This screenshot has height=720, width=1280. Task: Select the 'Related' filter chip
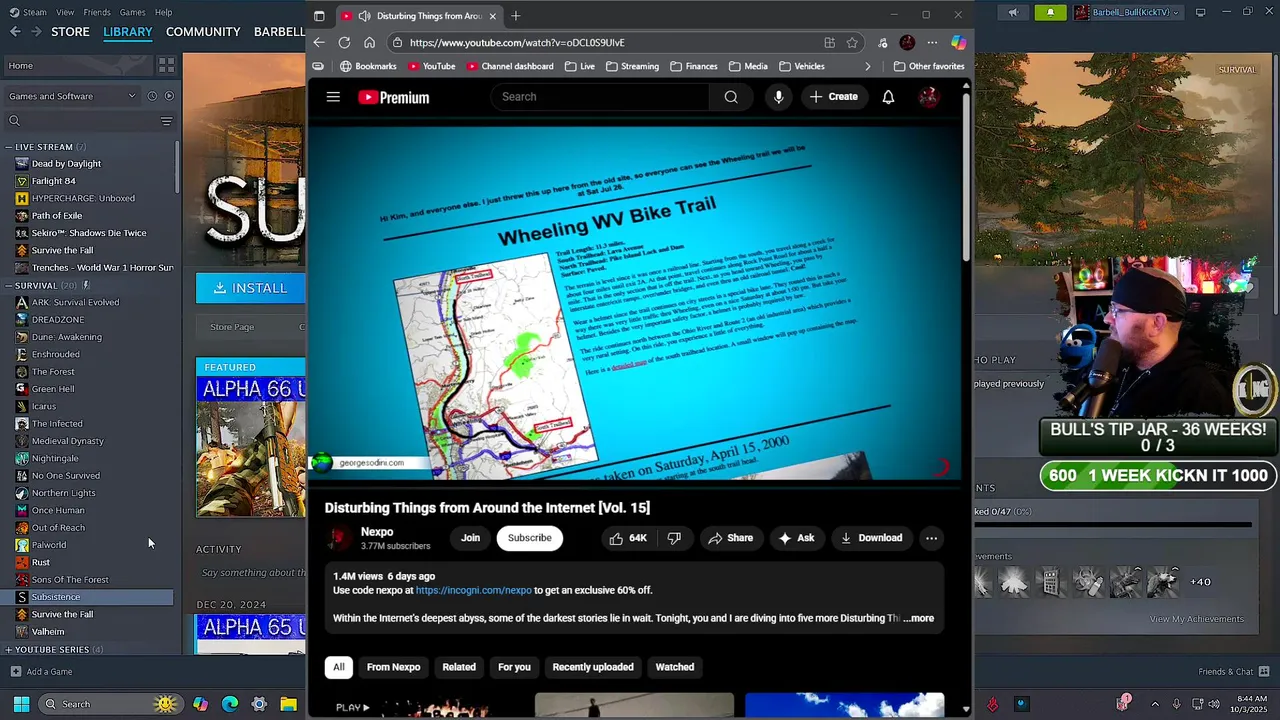pyautogui.click(x=459, y=667)
